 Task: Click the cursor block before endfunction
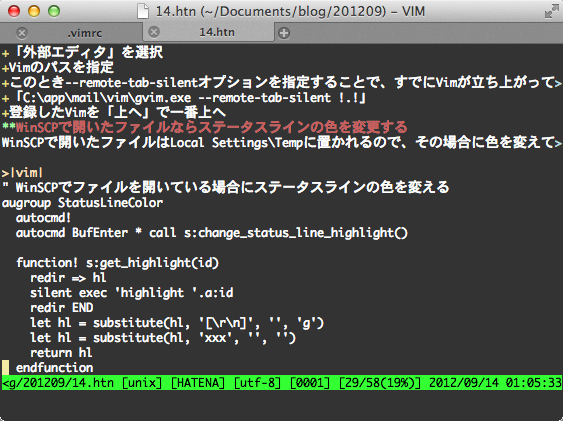(5, 368)
